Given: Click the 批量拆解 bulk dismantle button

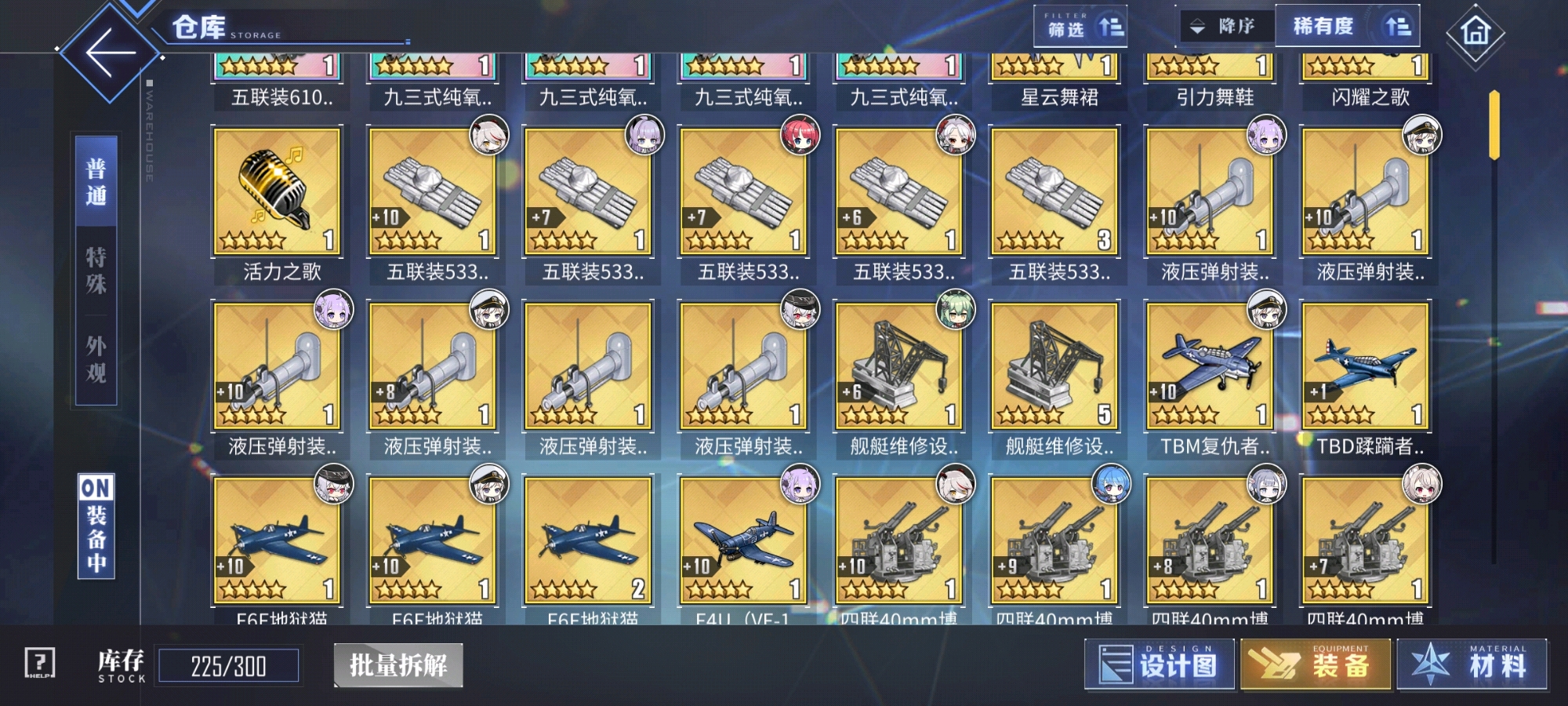Looking at the screenshot, I should pyautogui.click(x=398, y=665).
